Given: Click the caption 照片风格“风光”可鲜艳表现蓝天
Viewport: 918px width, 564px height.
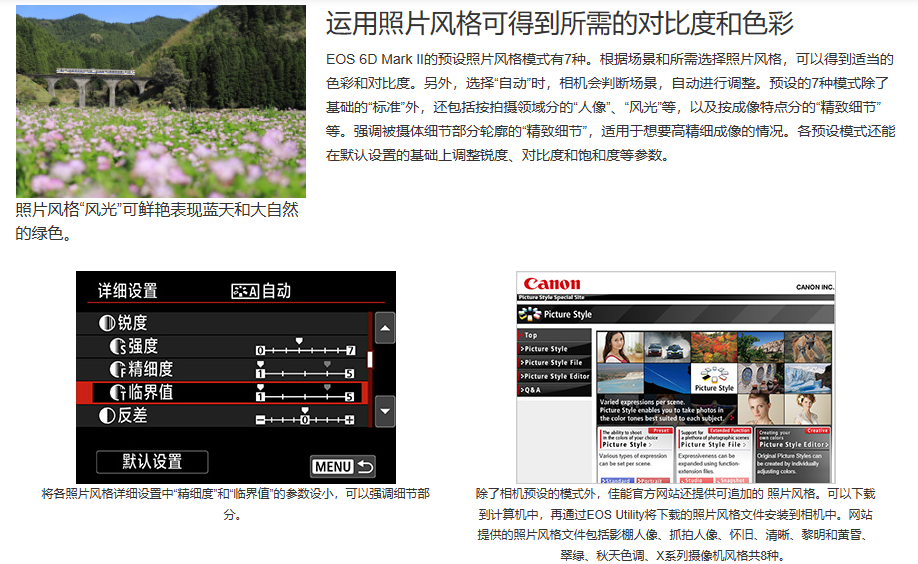Looking at the screenshot, I should pyautogui.click(x=157, y=221).
